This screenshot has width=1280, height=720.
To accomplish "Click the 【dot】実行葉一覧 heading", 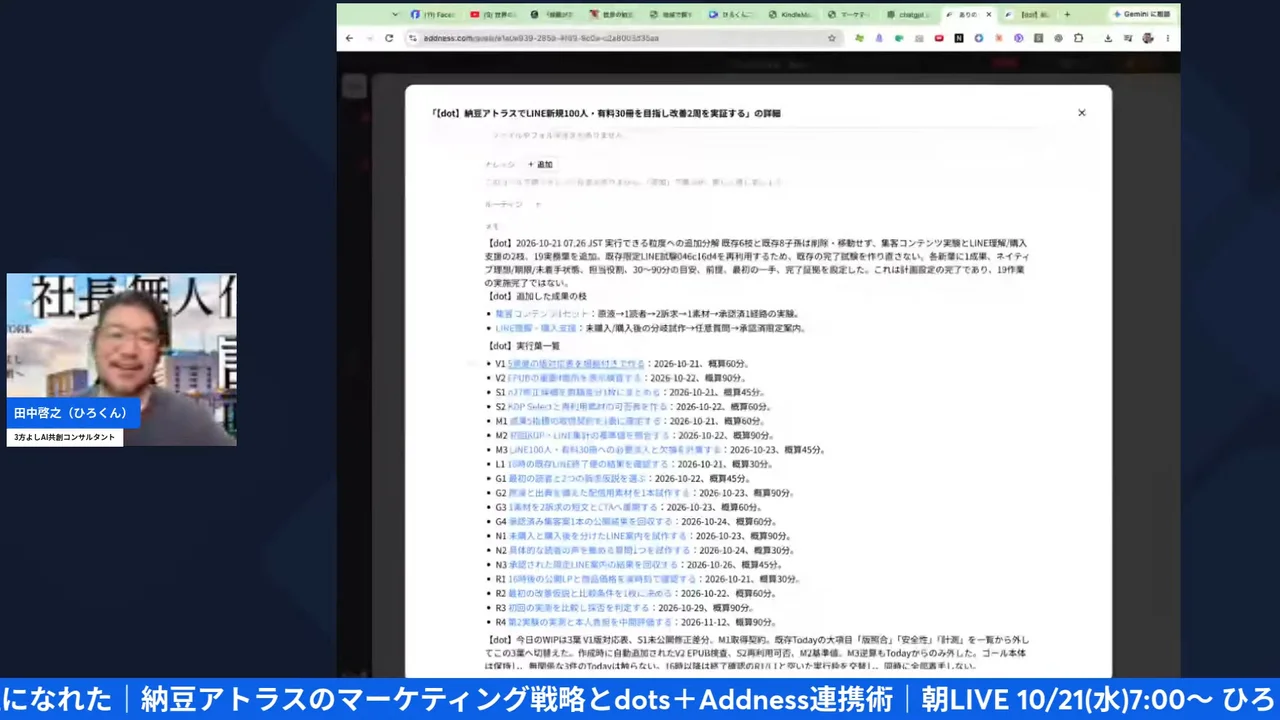I will (524, 346).
